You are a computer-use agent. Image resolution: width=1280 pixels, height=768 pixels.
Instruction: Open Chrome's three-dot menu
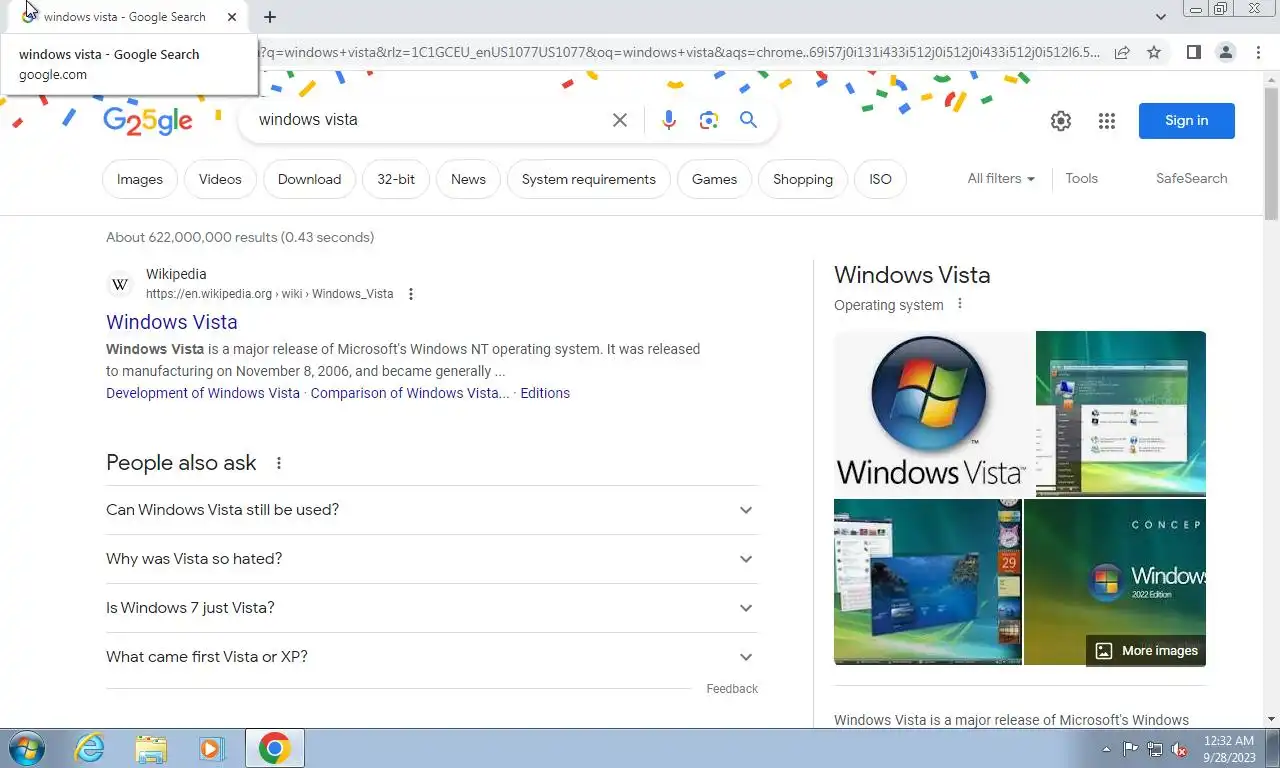tap(1258, 52)
